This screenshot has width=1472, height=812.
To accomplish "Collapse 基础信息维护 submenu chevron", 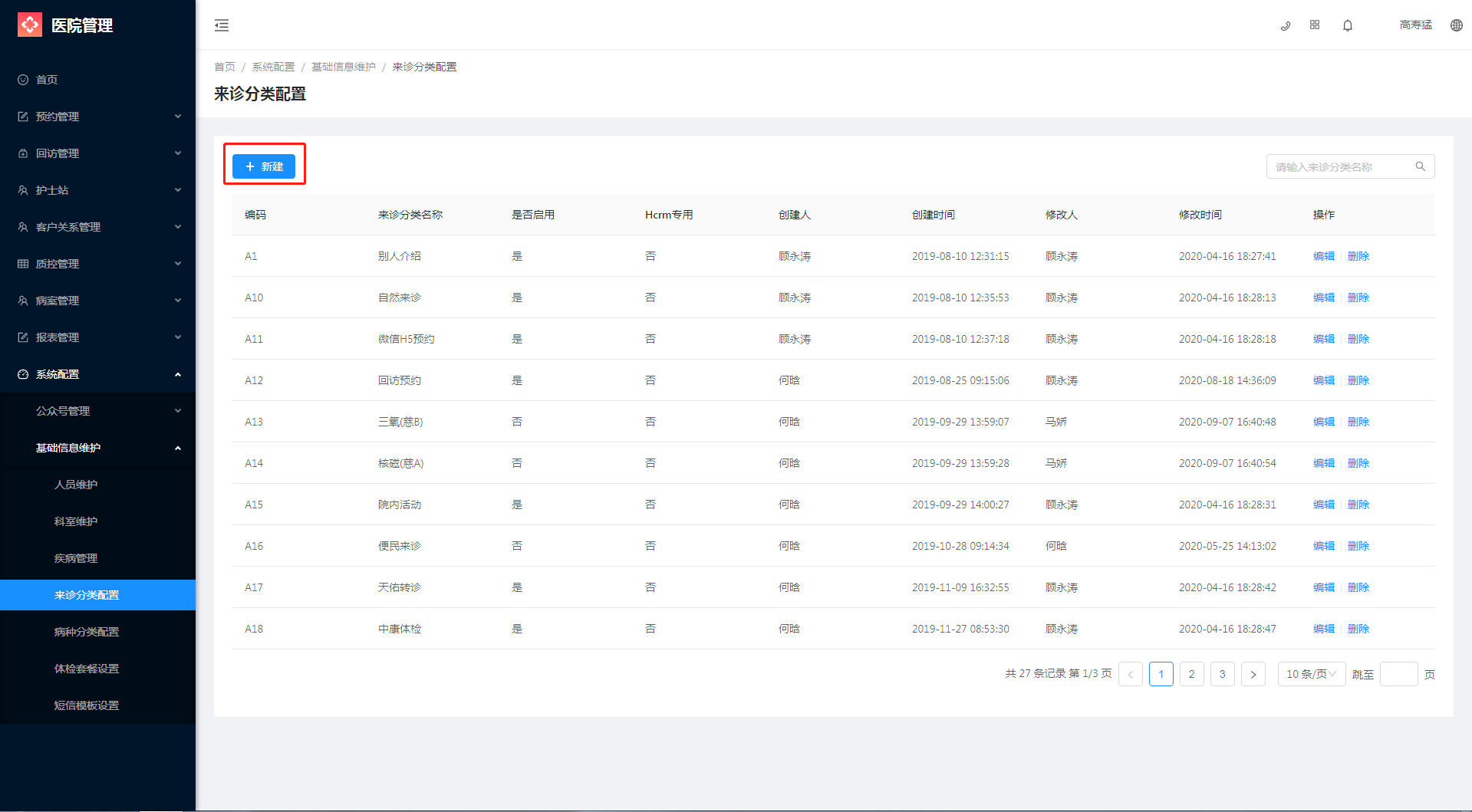I will [x=178, y=448].
